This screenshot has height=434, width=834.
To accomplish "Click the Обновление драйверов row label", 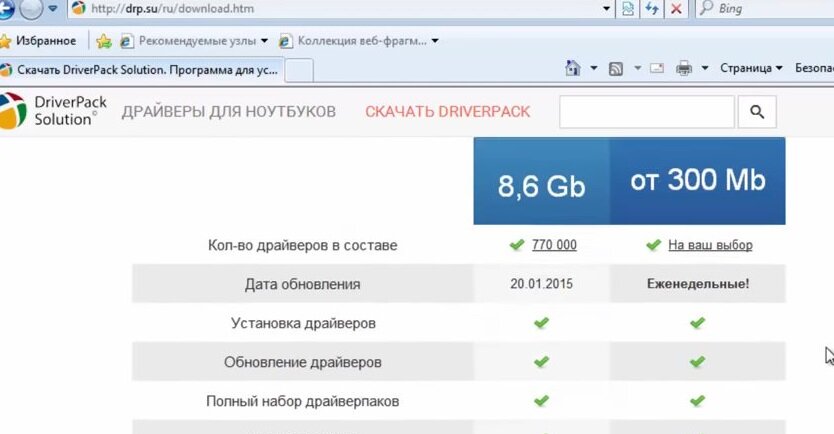I will (303, 362).
